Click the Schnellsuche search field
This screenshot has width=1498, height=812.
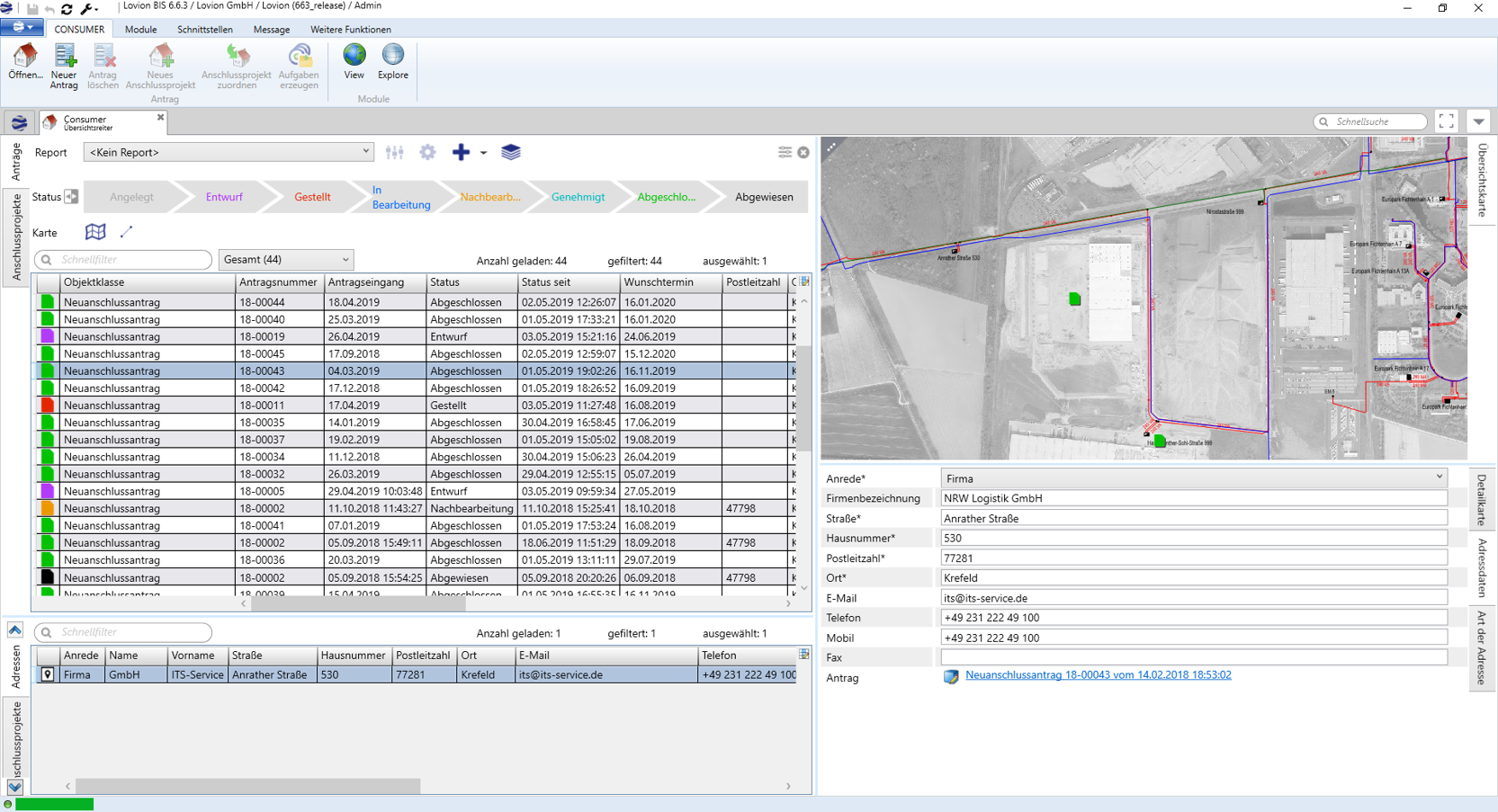[1370, 121]
